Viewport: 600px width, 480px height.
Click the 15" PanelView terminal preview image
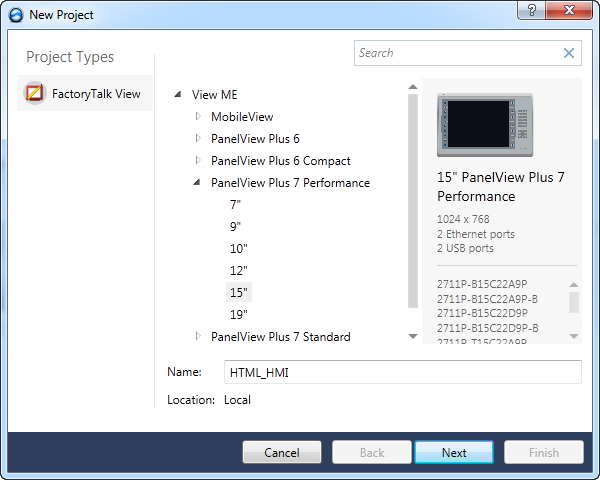click(485, 125)
